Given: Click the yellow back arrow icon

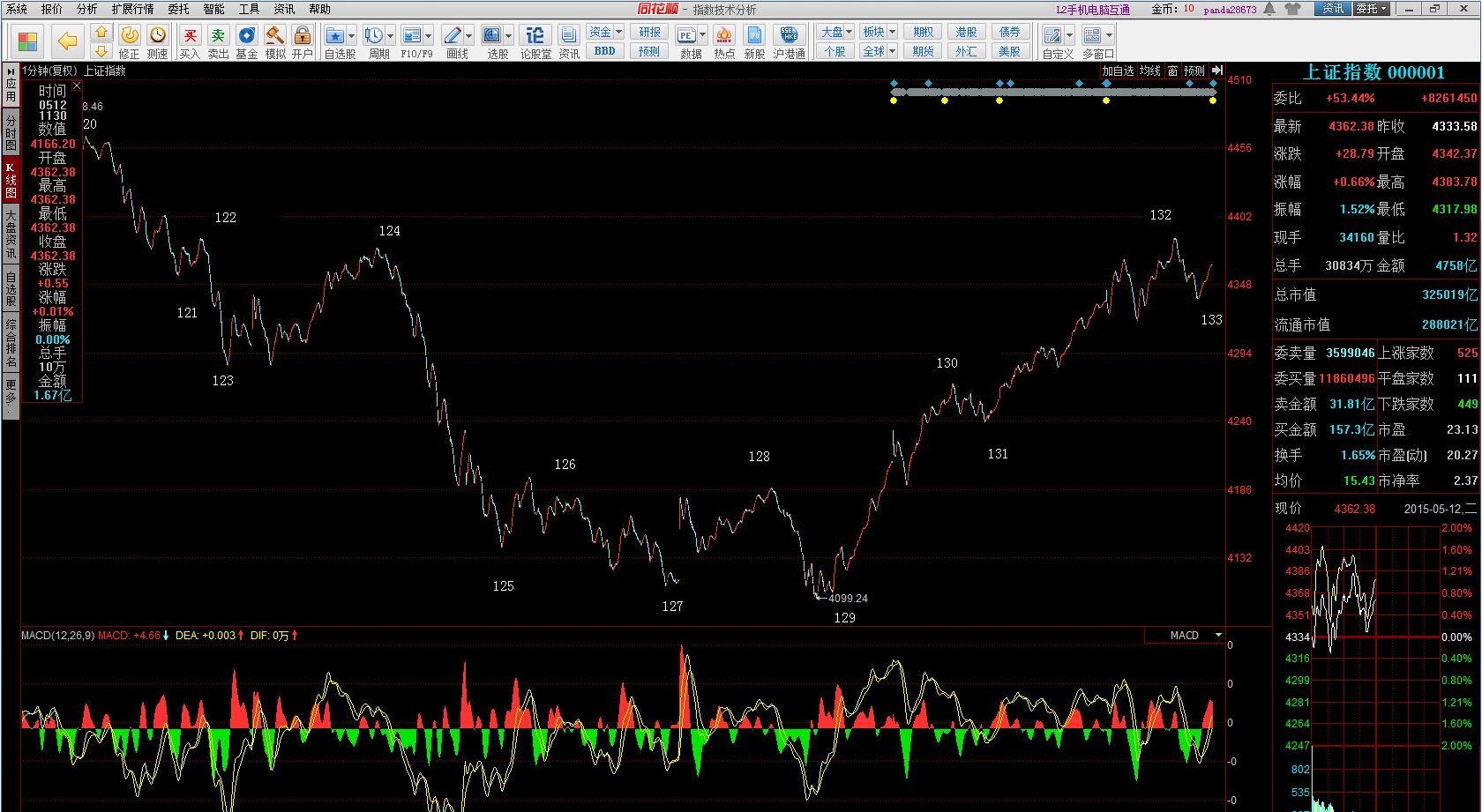Looking at the screenshot, I should tap(67, 41).
